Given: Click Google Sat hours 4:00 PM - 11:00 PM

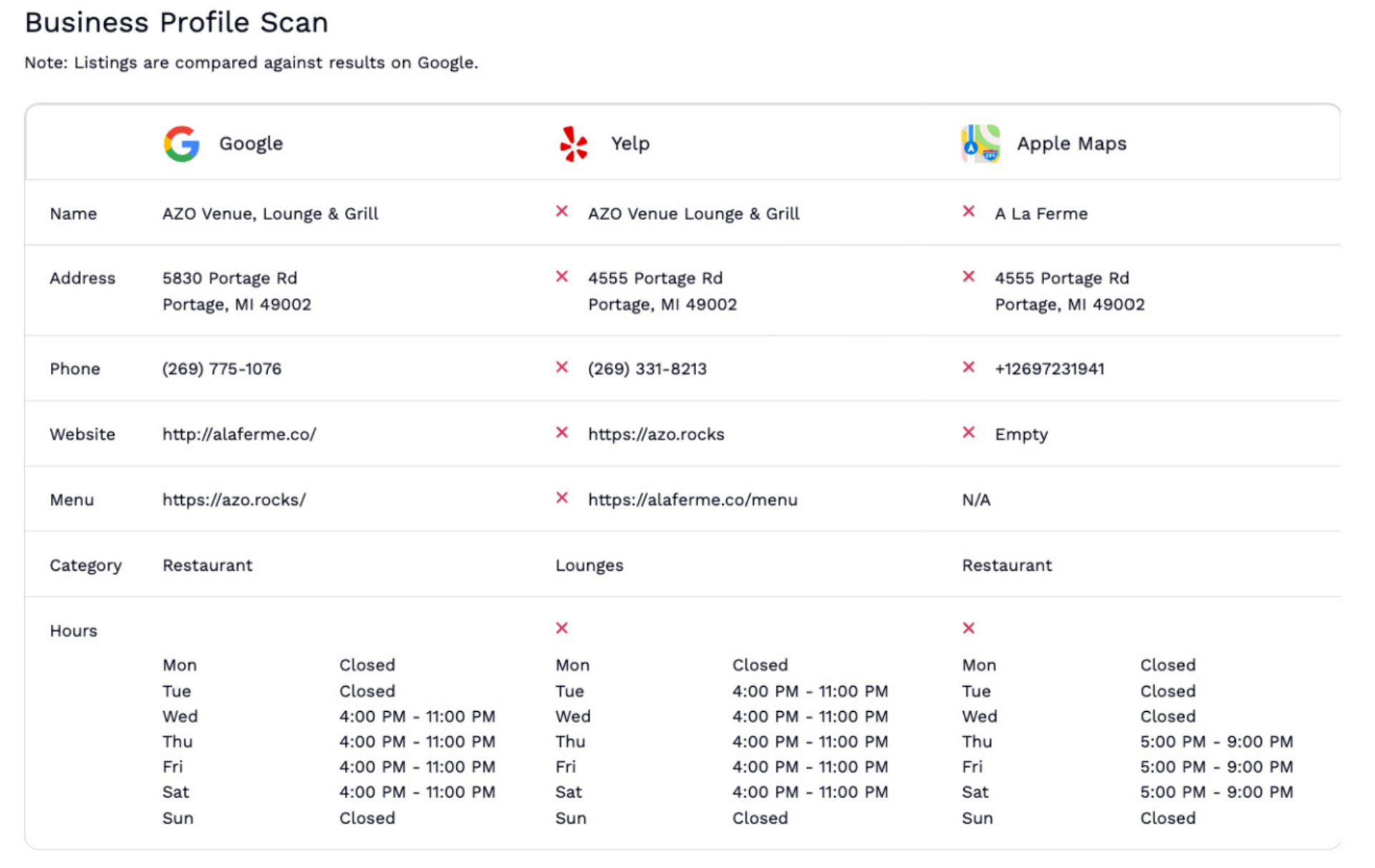Looking at the screenshot, I should click(x=417, y=792).
